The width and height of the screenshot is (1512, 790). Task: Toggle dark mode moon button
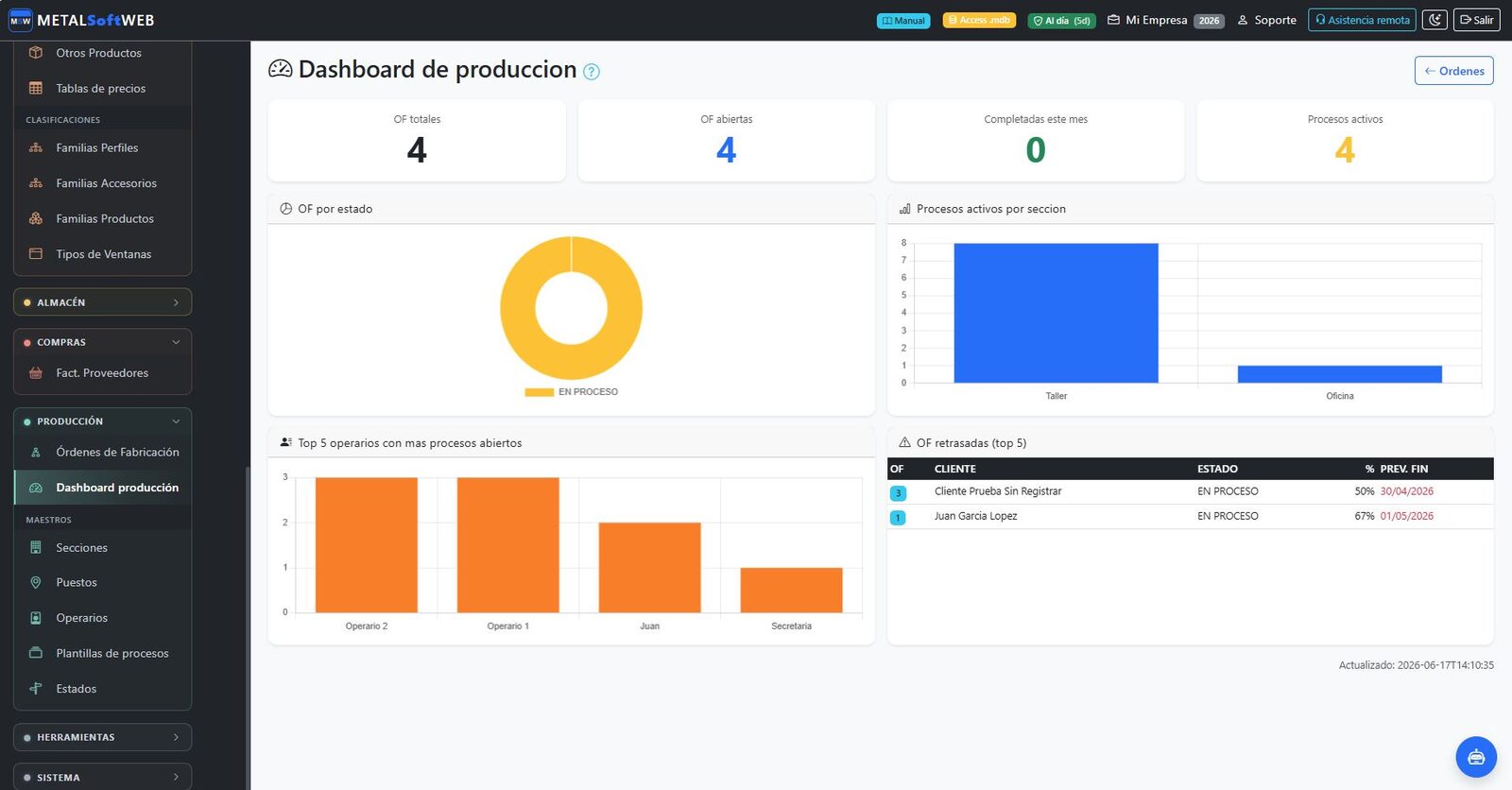(1435, 20)
